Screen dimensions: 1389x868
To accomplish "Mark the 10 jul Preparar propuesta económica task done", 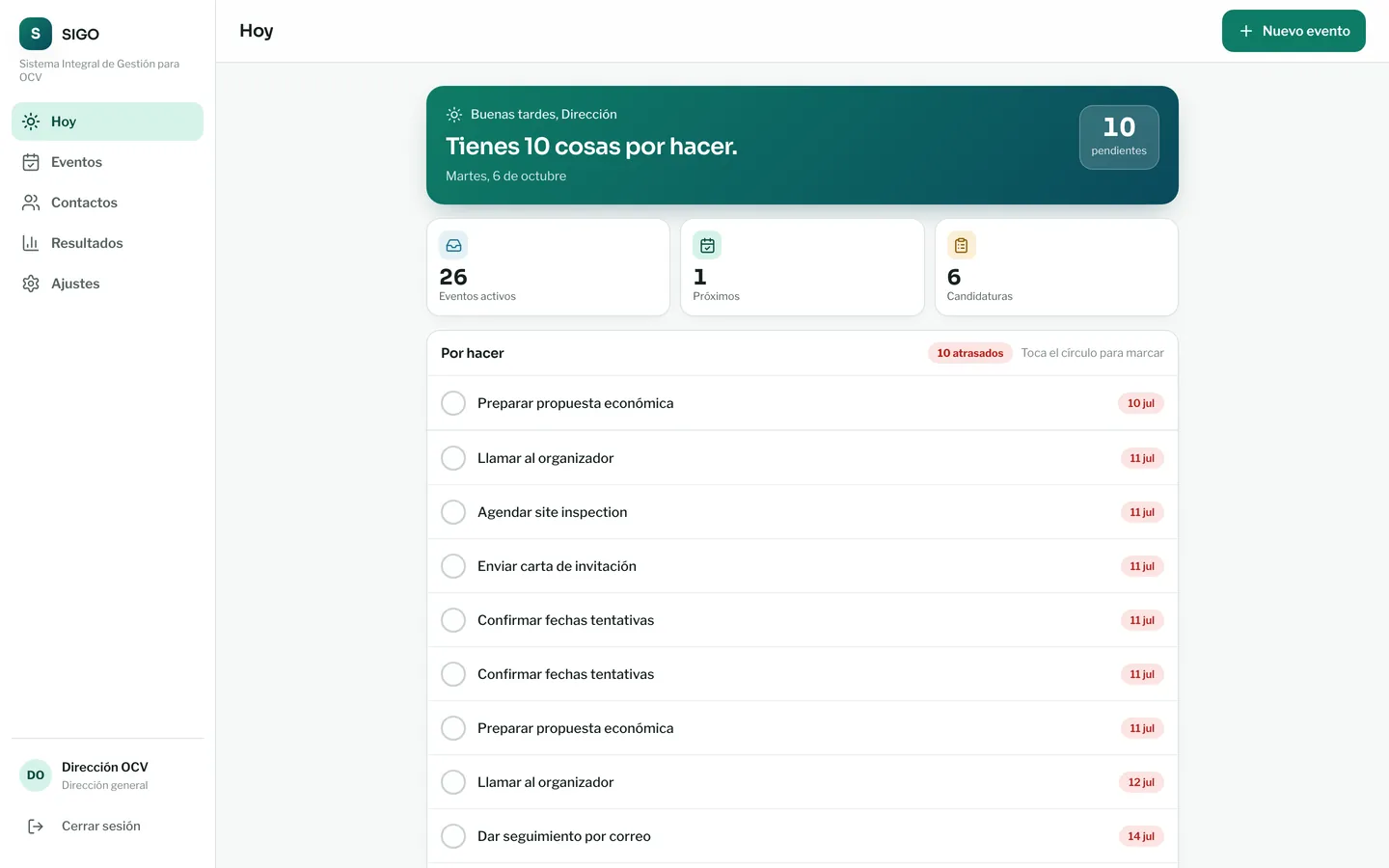I will (453, 403).
